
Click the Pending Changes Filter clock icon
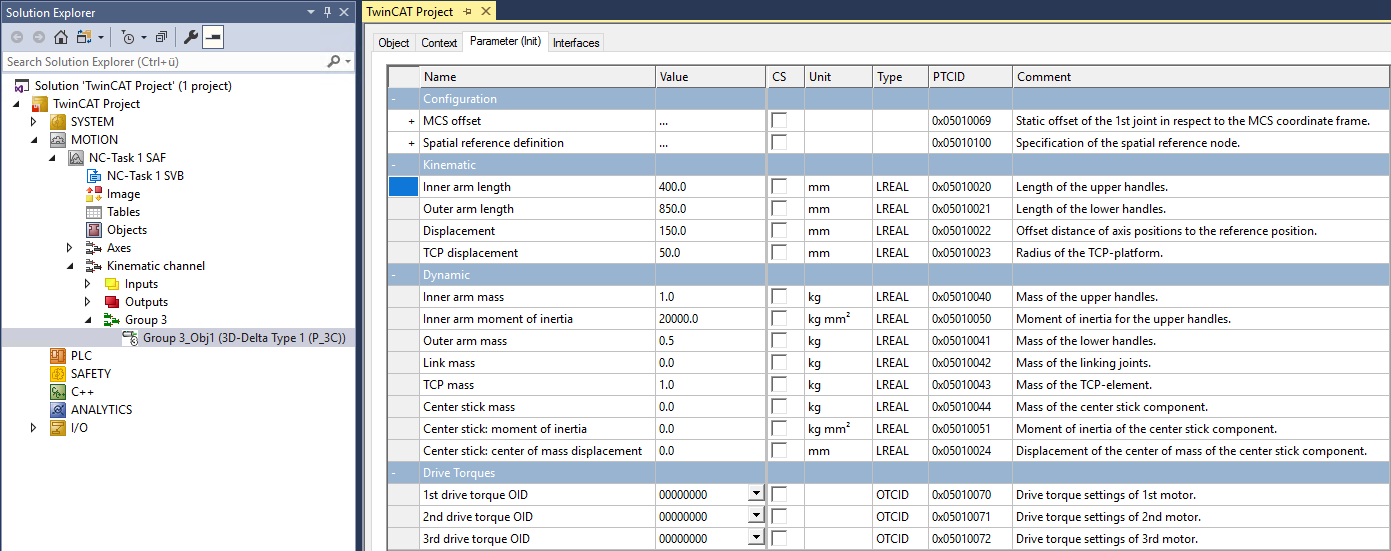pos(128,37)
